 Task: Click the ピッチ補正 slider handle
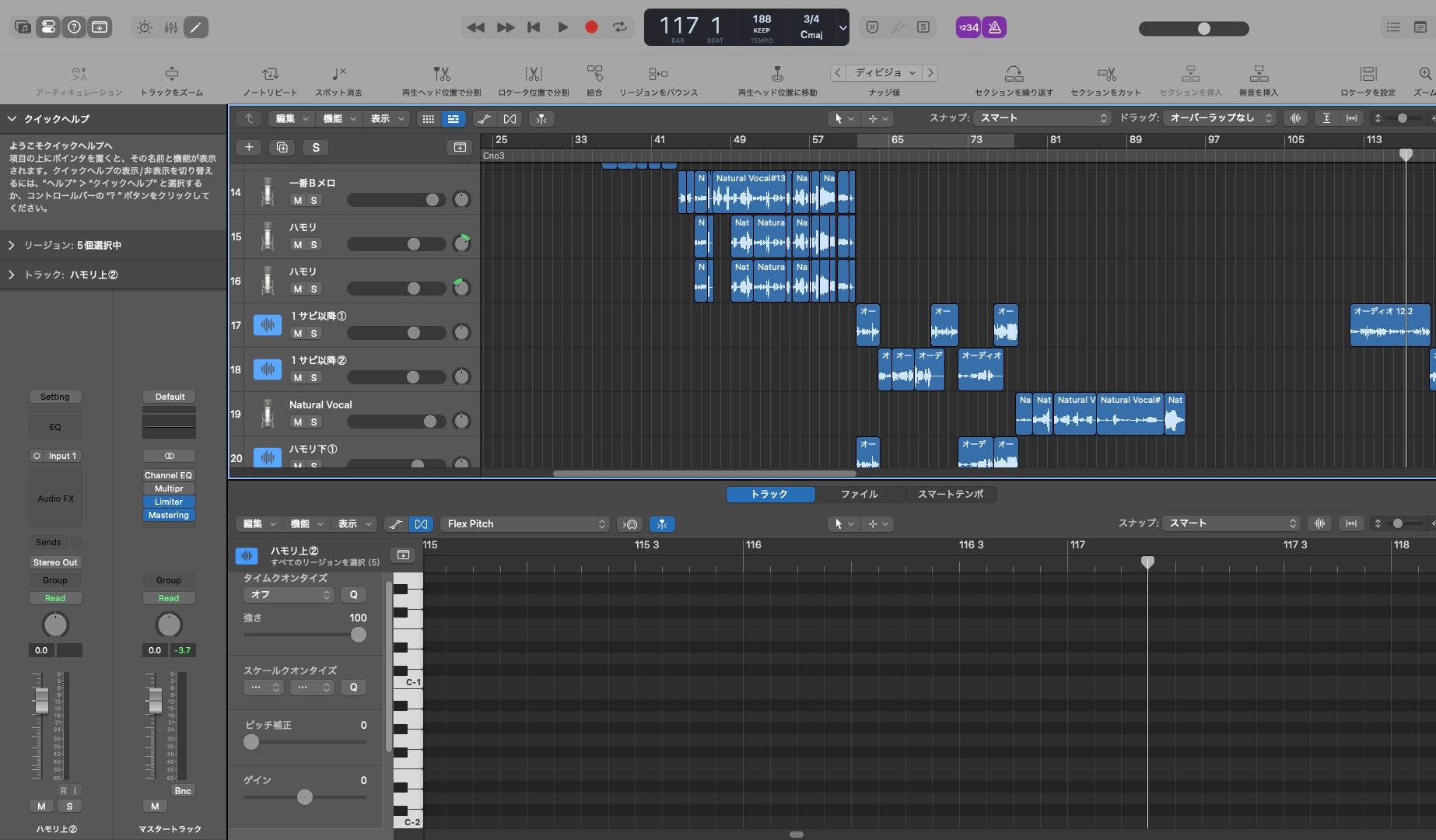pos(251,742)
